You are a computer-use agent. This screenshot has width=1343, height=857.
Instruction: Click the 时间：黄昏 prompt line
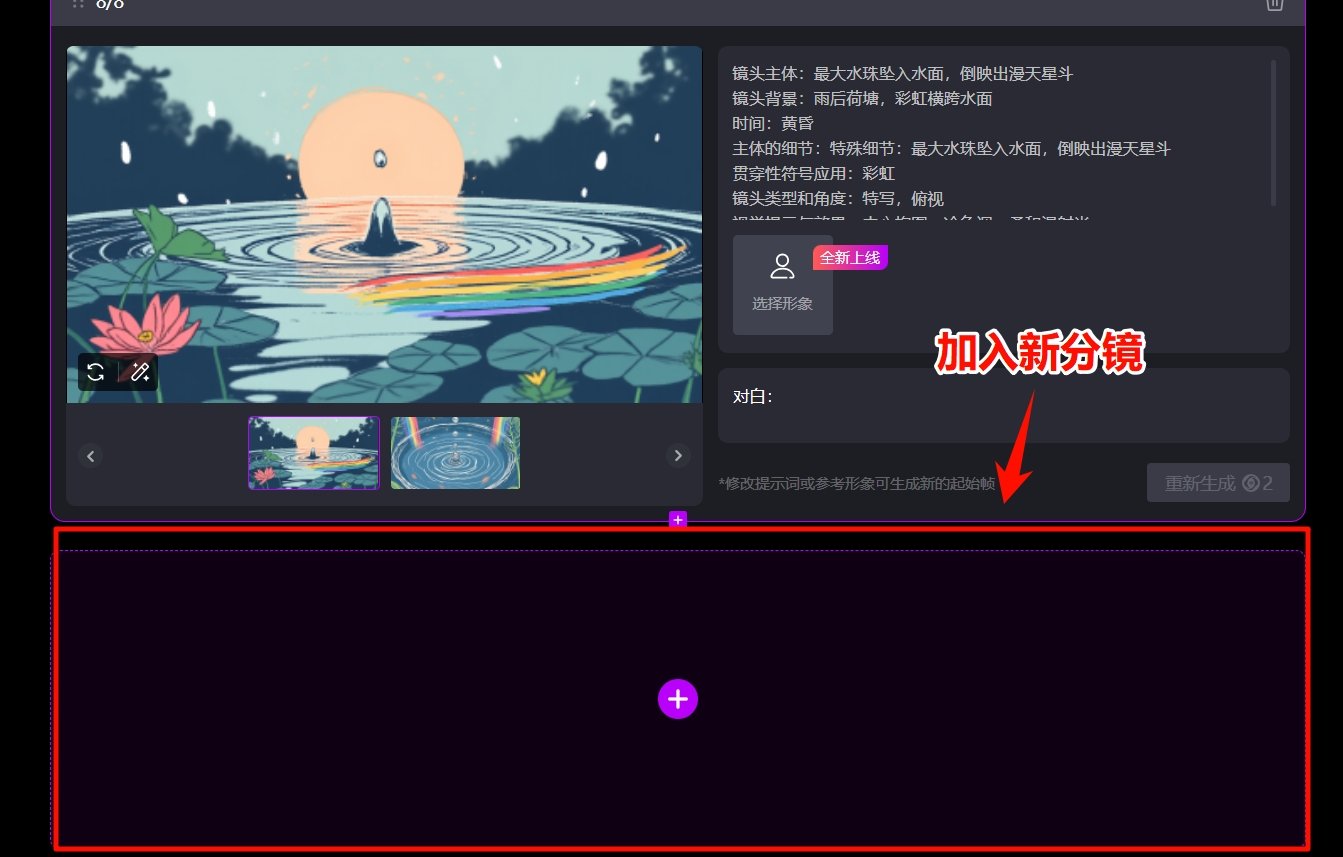(773, 124)
